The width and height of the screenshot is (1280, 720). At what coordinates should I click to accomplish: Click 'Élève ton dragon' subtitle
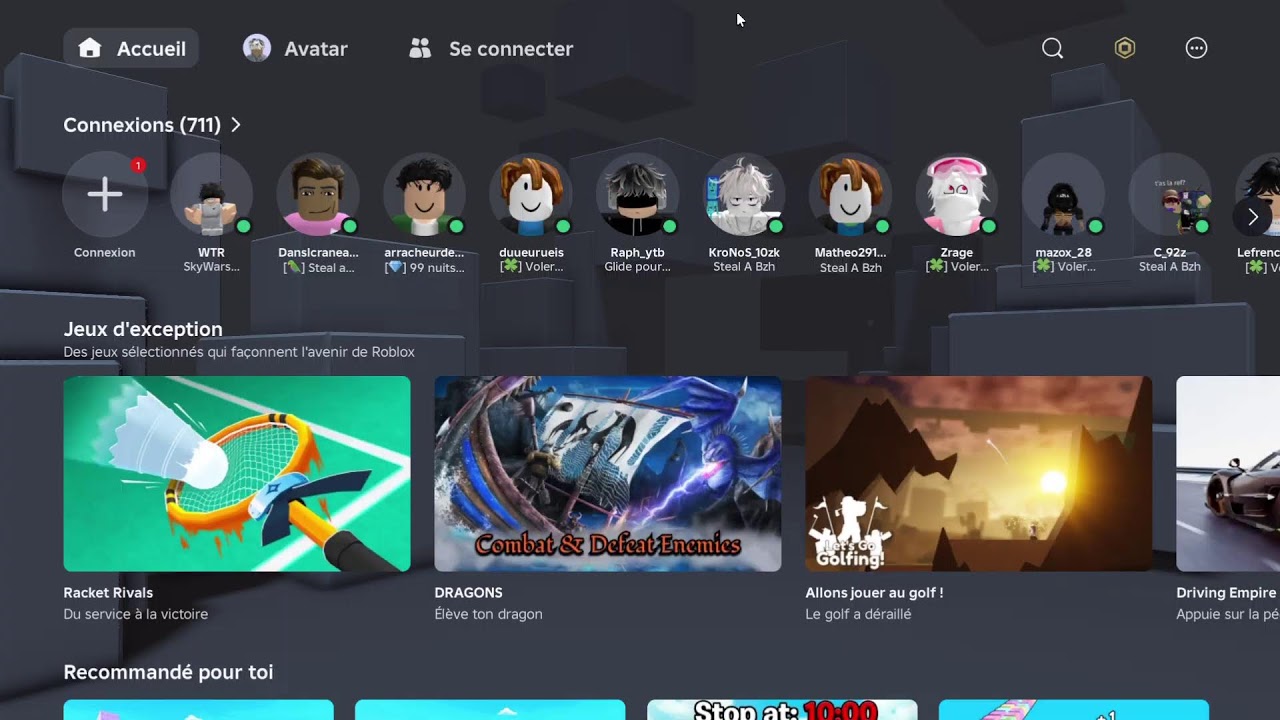pos(489,614)
